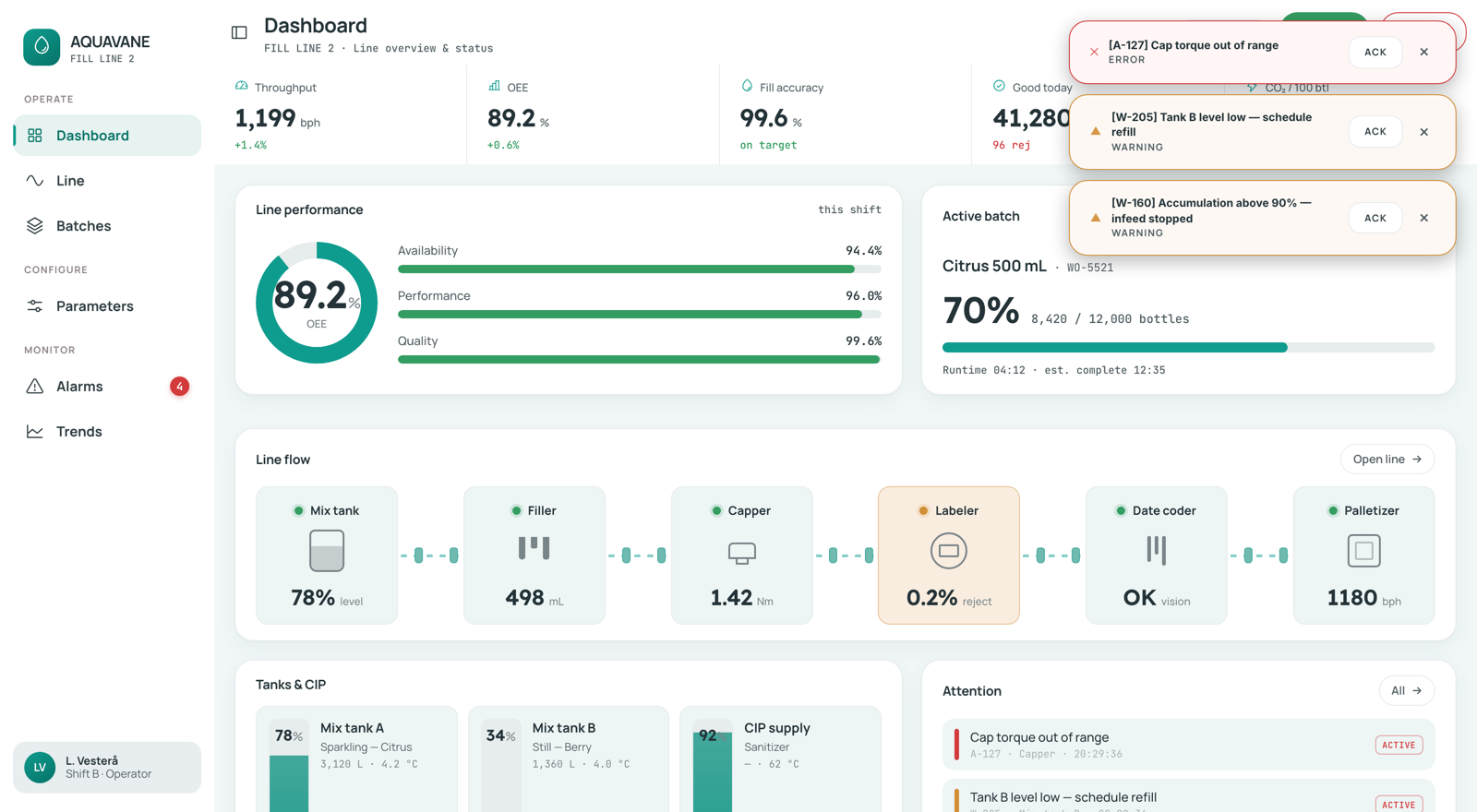Click the error X icon on A-127
The image size is (1477, 812).
[1094, 53]
